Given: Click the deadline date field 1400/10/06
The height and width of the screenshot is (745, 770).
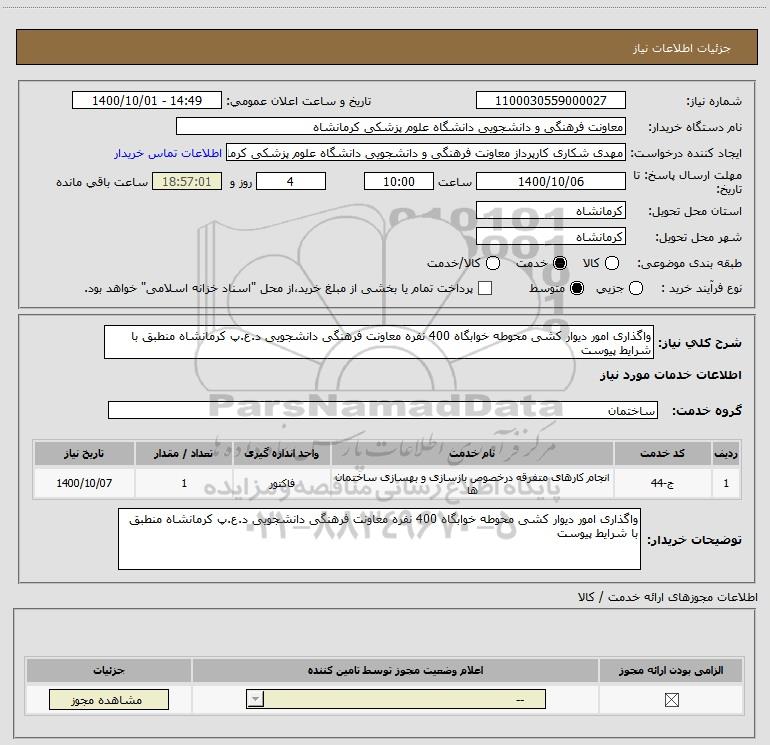Looking at the screenshot, I should (x=550, y=181).
